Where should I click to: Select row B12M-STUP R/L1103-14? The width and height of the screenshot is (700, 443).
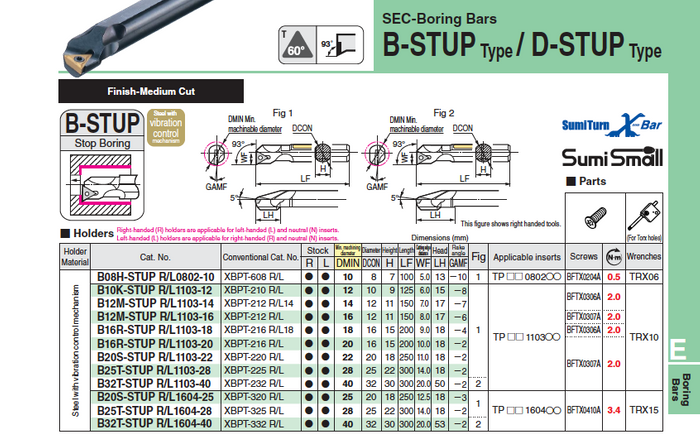(x=279, y=304)
